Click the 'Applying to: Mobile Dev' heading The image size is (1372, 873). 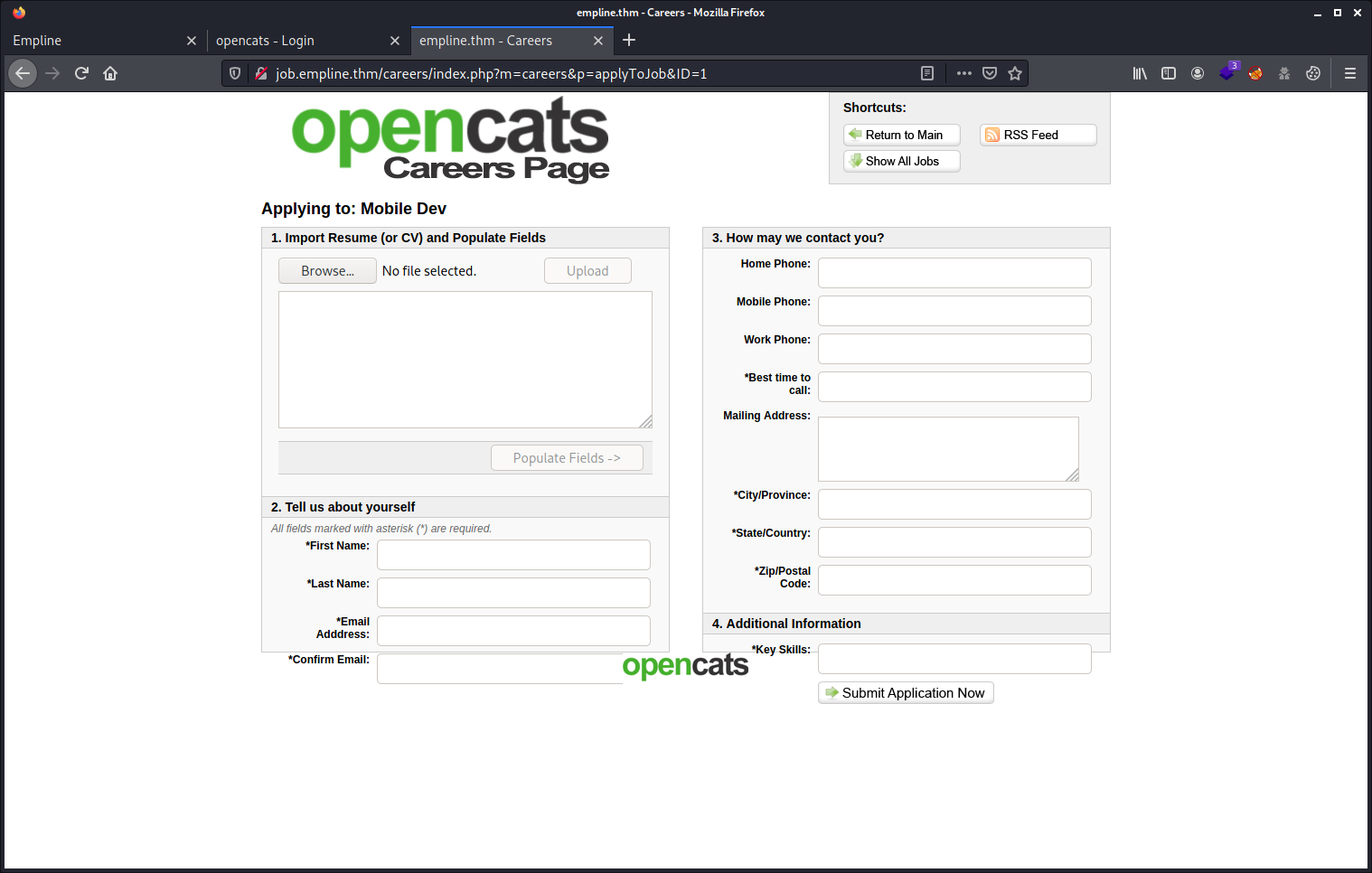pyautogui.click(x=353, y=209)
